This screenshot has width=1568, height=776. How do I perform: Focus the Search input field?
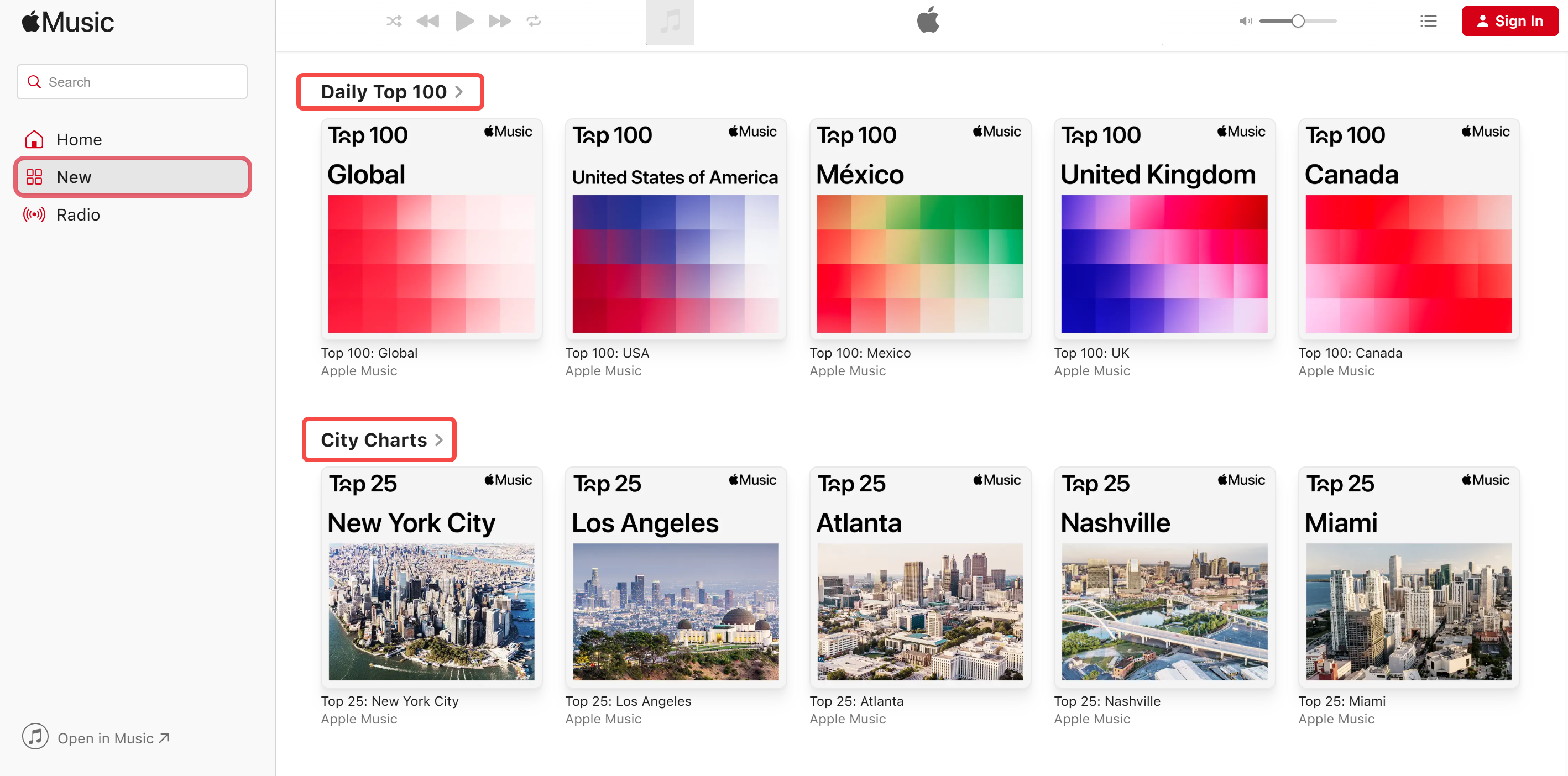pos(140,82)
